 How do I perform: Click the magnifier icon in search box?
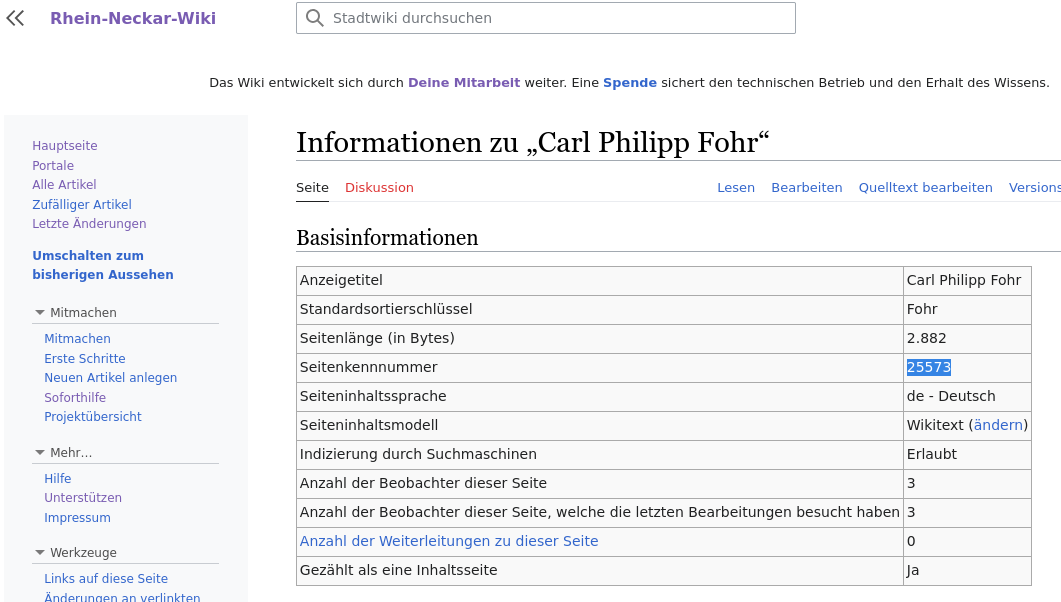click(314, 18)
